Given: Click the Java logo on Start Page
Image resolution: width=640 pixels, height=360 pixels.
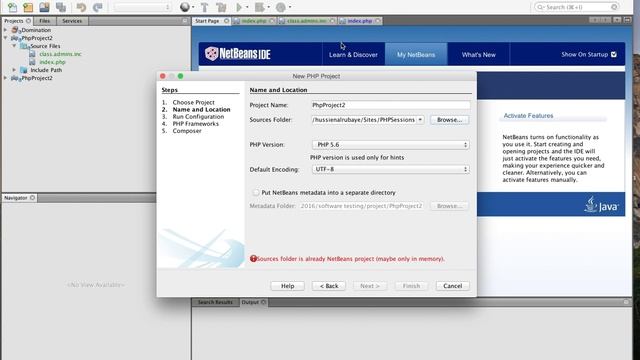Looking at the screenshot, I should [602, 204].
